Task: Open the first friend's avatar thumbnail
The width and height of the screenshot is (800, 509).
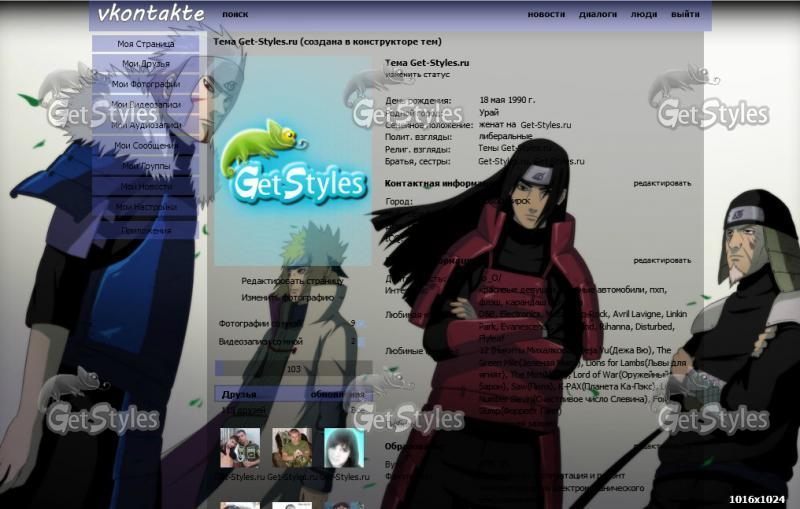Action: (x=240, y=447)
